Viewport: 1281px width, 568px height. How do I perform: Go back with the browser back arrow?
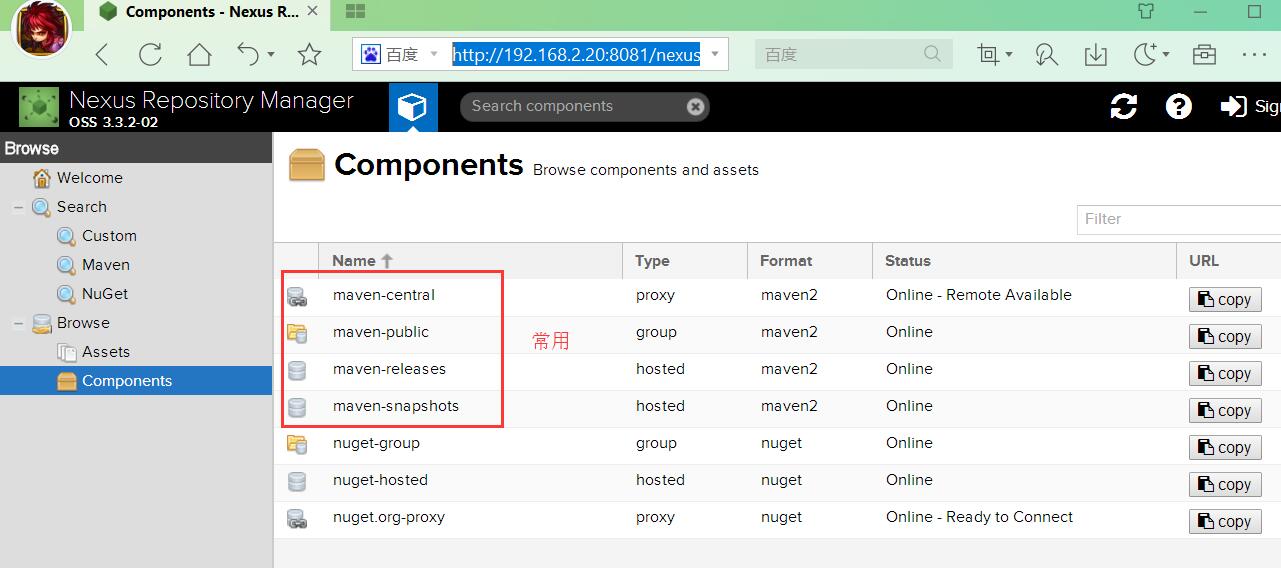click(102, 54)
